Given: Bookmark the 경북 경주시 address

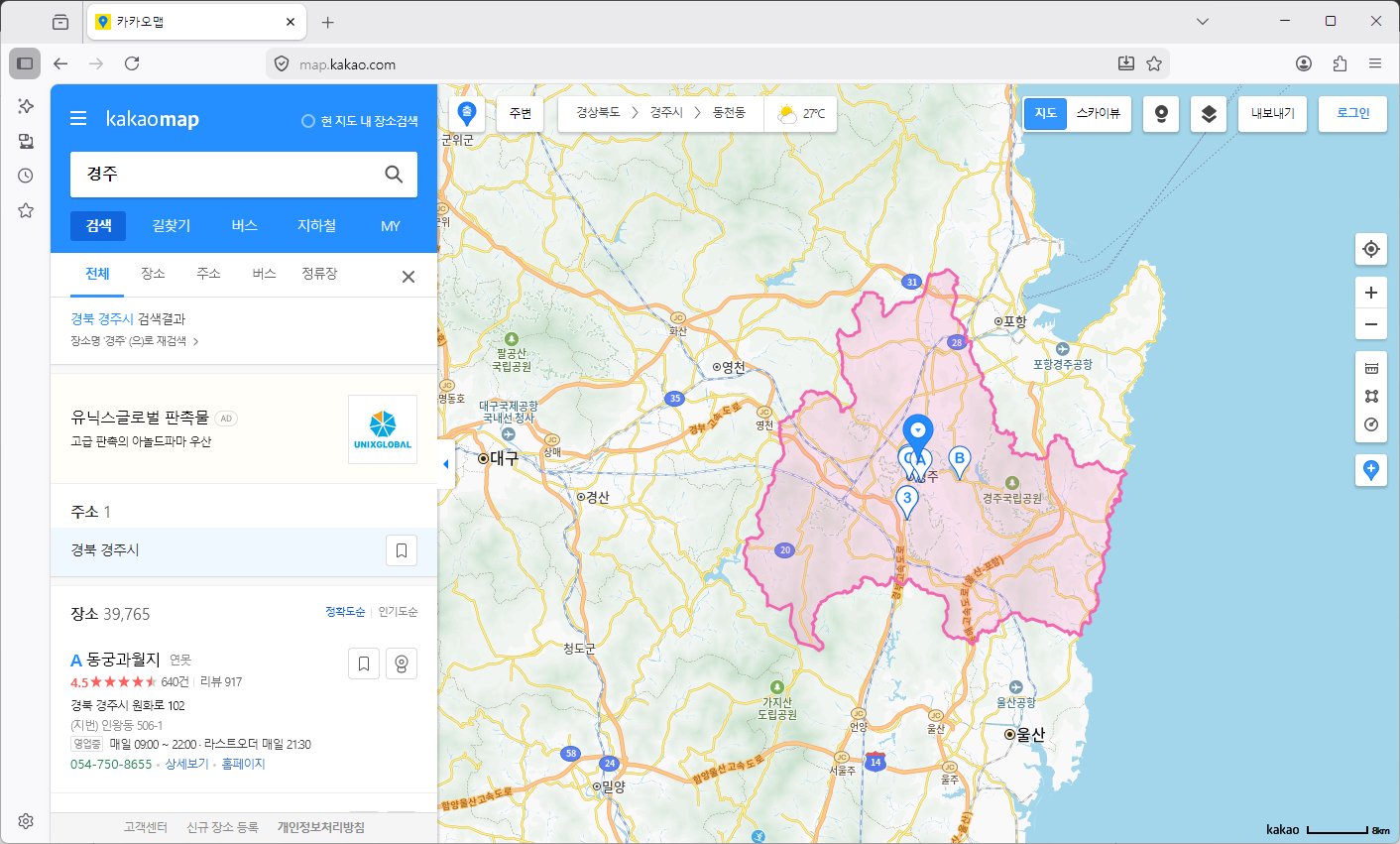Looking at the screenshot, I should click(x=402, y=550).
